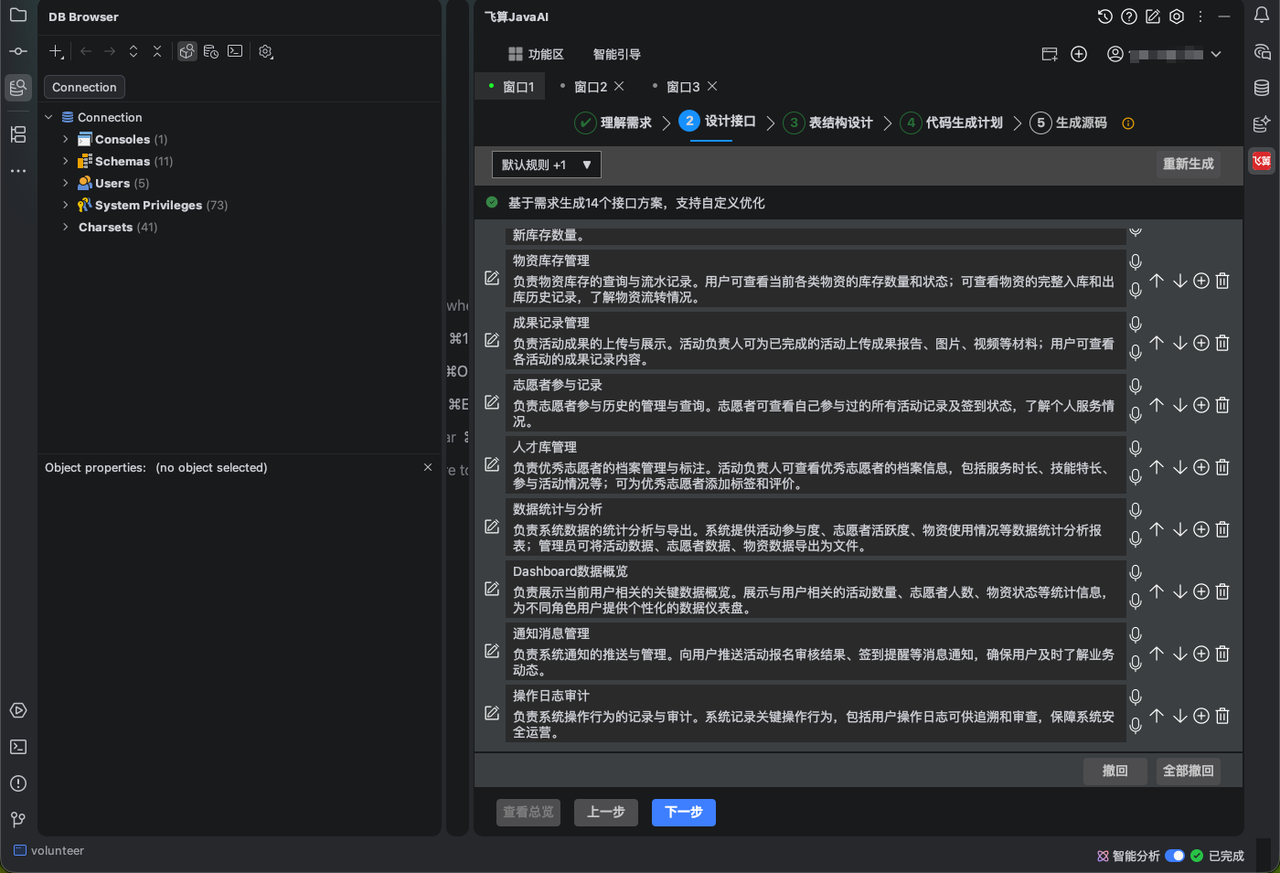Switch to the 智能引导 tab

(617, 54)
